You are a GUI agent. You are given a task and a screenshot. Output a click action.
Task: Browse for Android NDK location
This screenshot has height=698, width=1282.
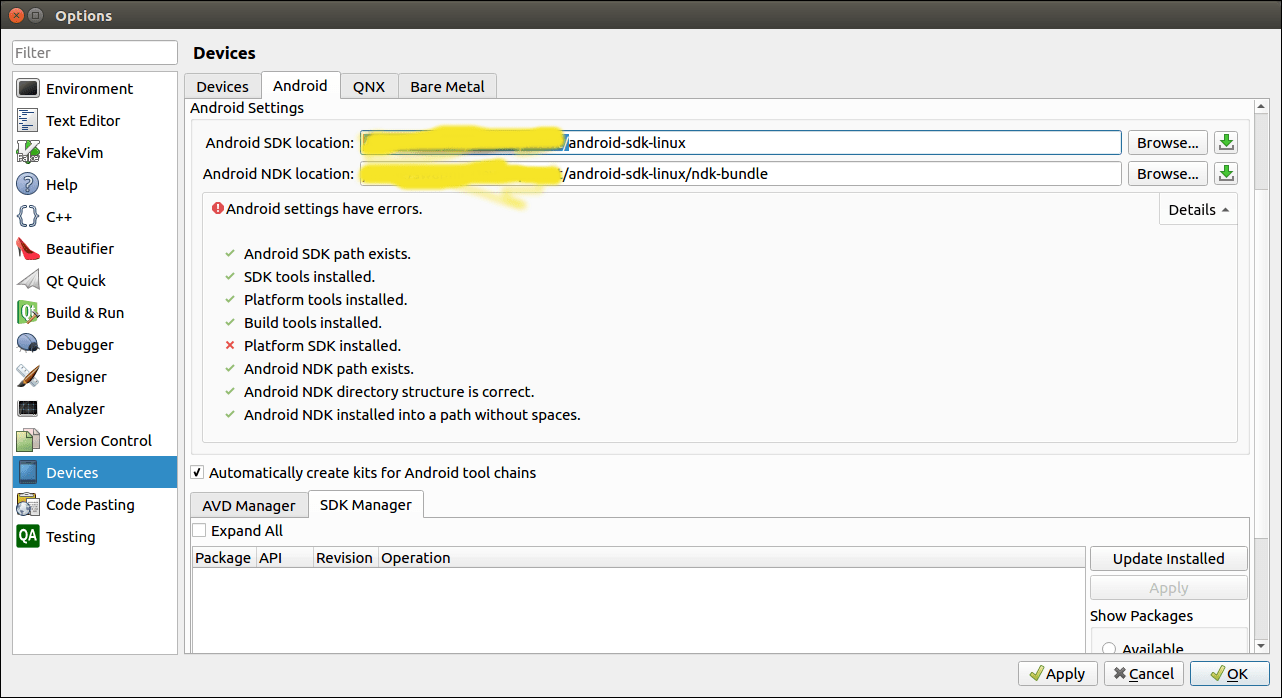(x=1168, y=174)
